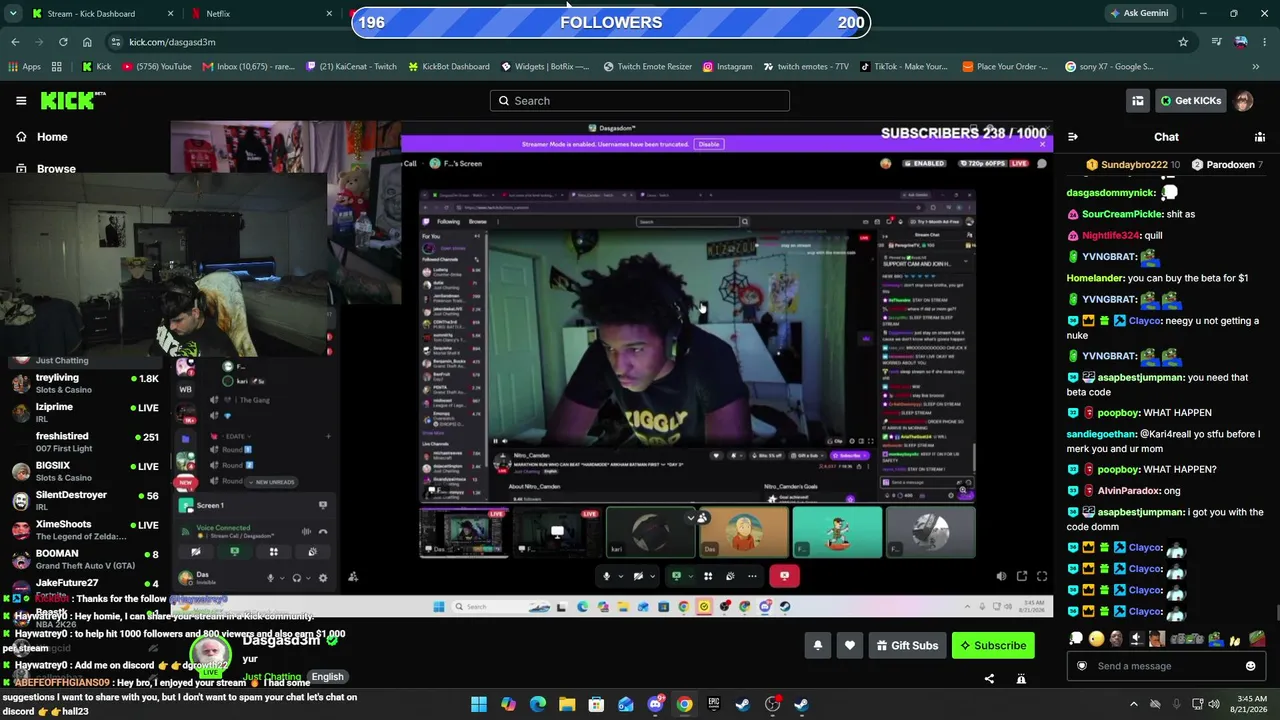Image resolution: width=1280 pixels, height=720 pixels.
Task: Bookmark this page with star icon
Action: [1183, 42]
